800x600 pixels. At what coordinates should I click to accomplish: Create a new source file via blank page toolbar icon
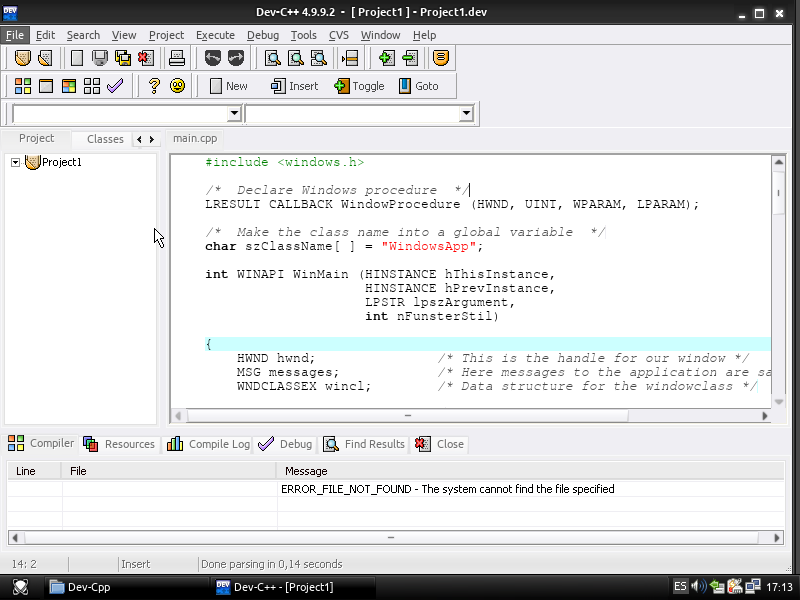(x=77, y=58)
